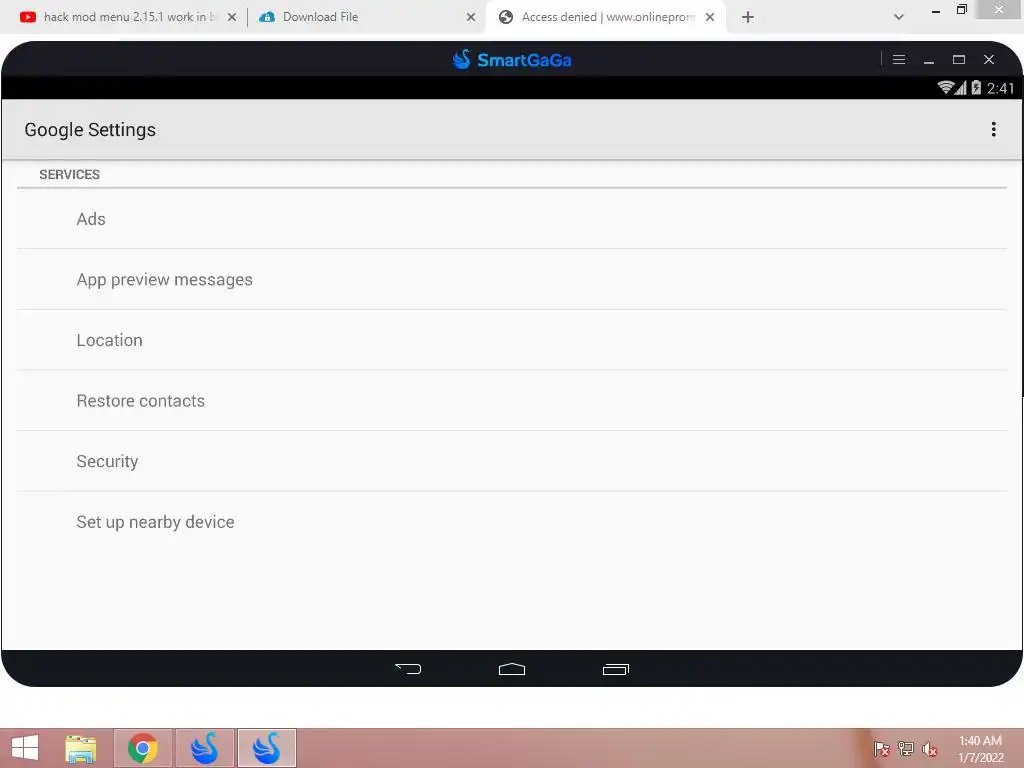Click the Android clock showing 2:41
This screenshot has width=1024, height=768.
pos(1000,88)
